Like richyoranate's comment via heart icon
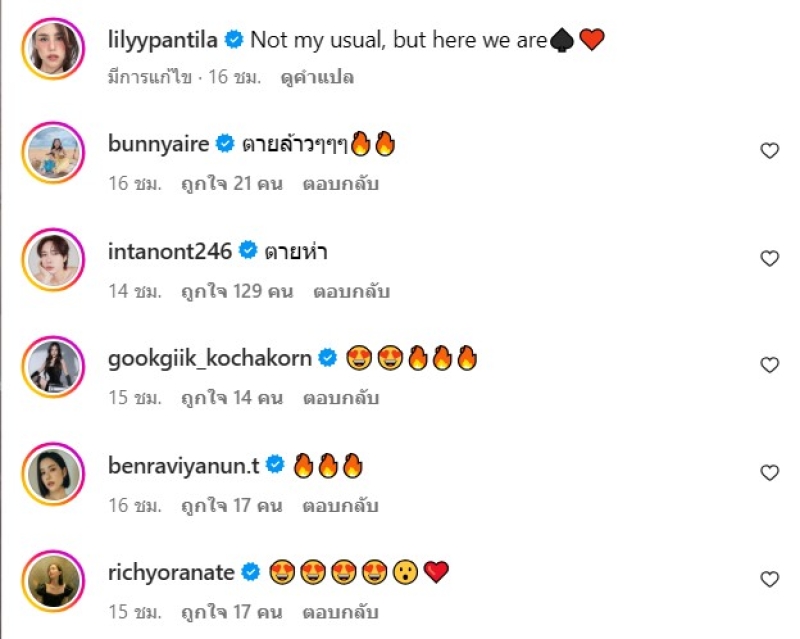800x639 pixels. 769,579
